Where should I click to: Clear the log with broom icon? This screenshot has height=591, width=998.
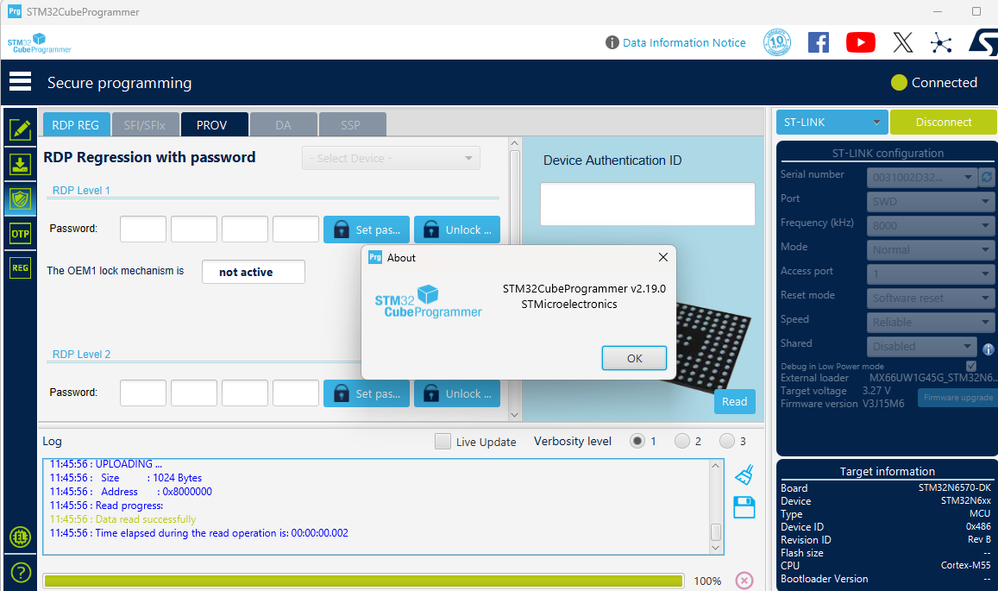744,475
